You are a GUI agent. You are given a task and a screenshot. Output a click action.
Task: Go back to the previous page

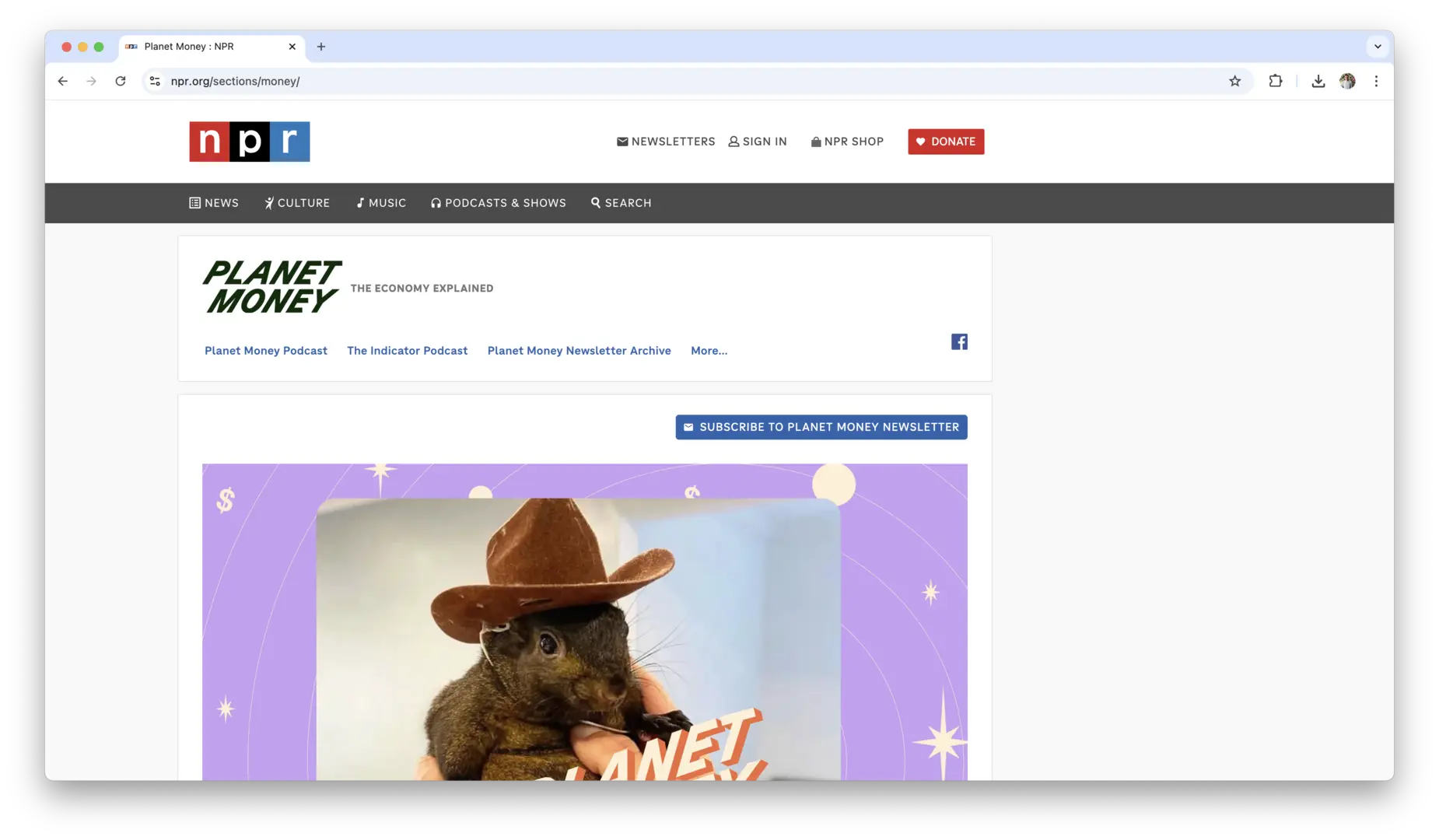(x=63, y=81)
